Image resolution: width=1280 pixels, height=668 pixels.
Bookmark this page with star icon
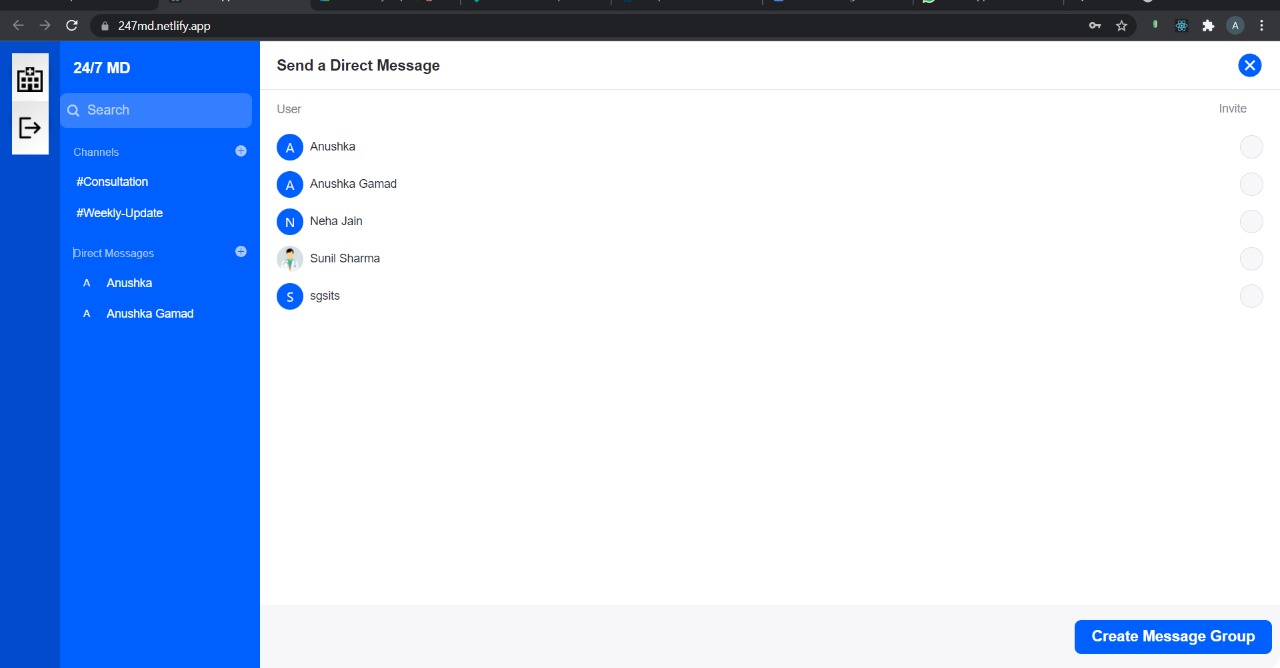[1122, 26]
